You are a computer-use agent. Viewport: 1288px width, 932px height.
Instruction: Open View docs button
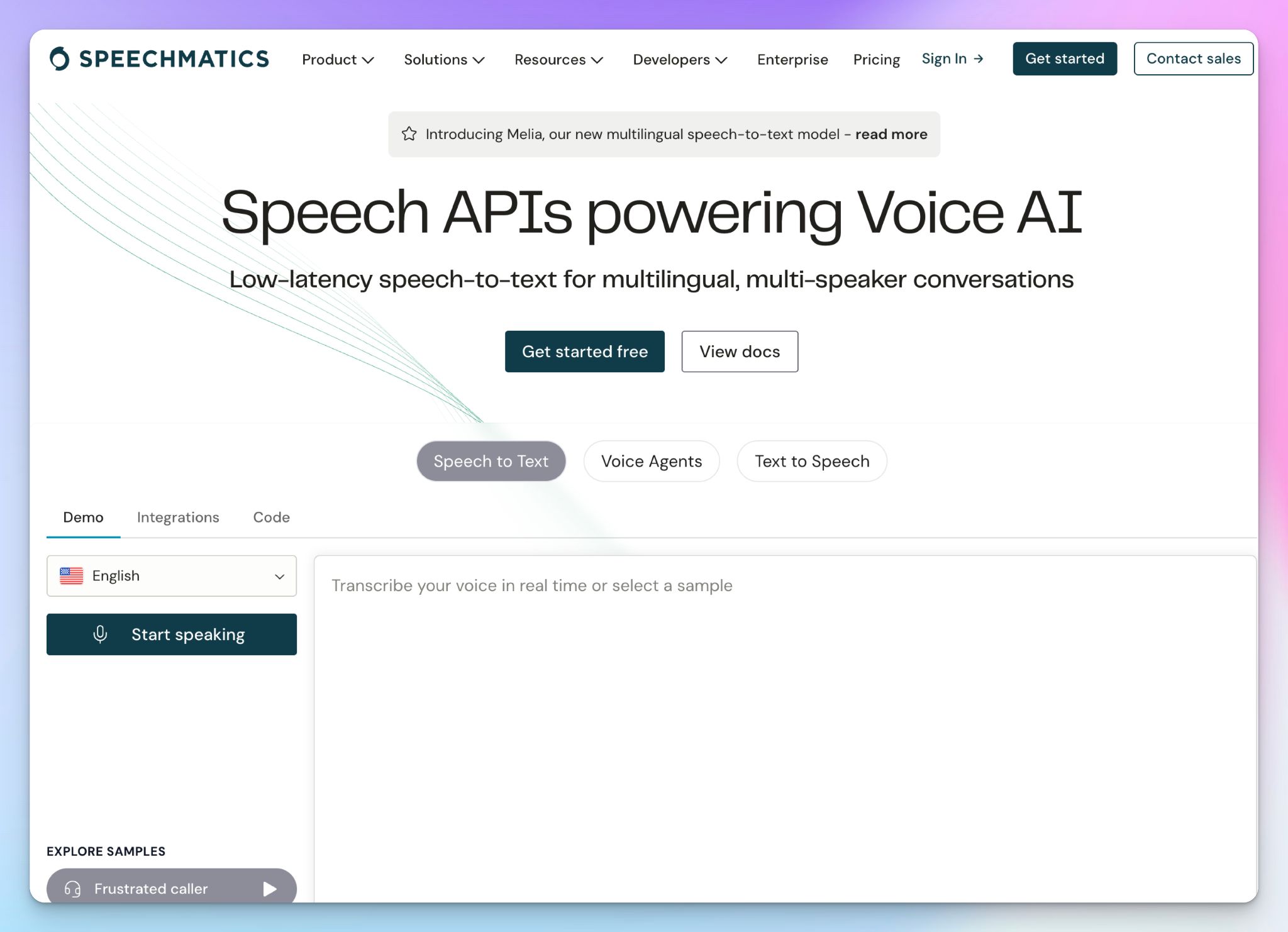point(740,352)
